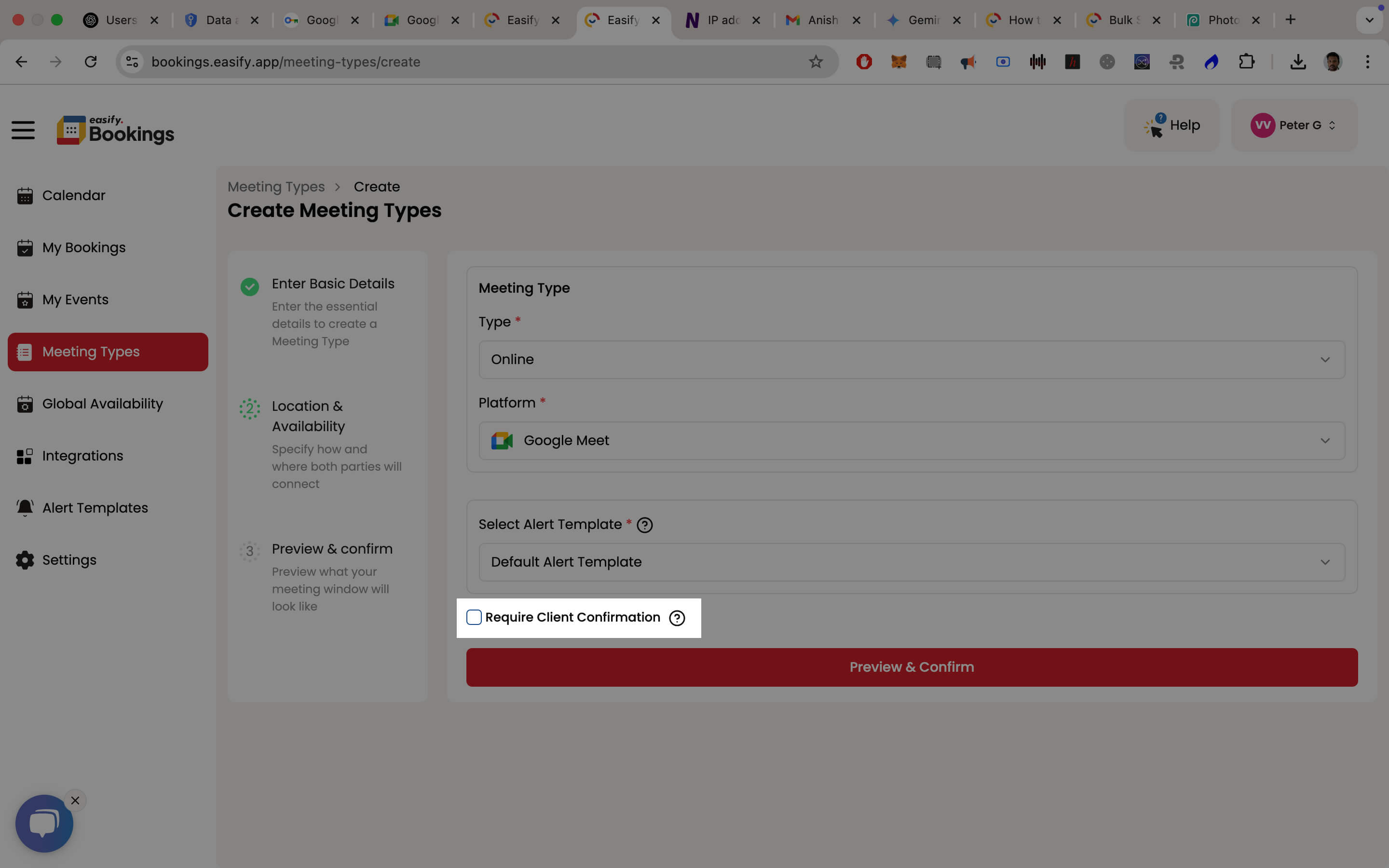Open Alert Templates sidebar item

[x=95, y=508]
